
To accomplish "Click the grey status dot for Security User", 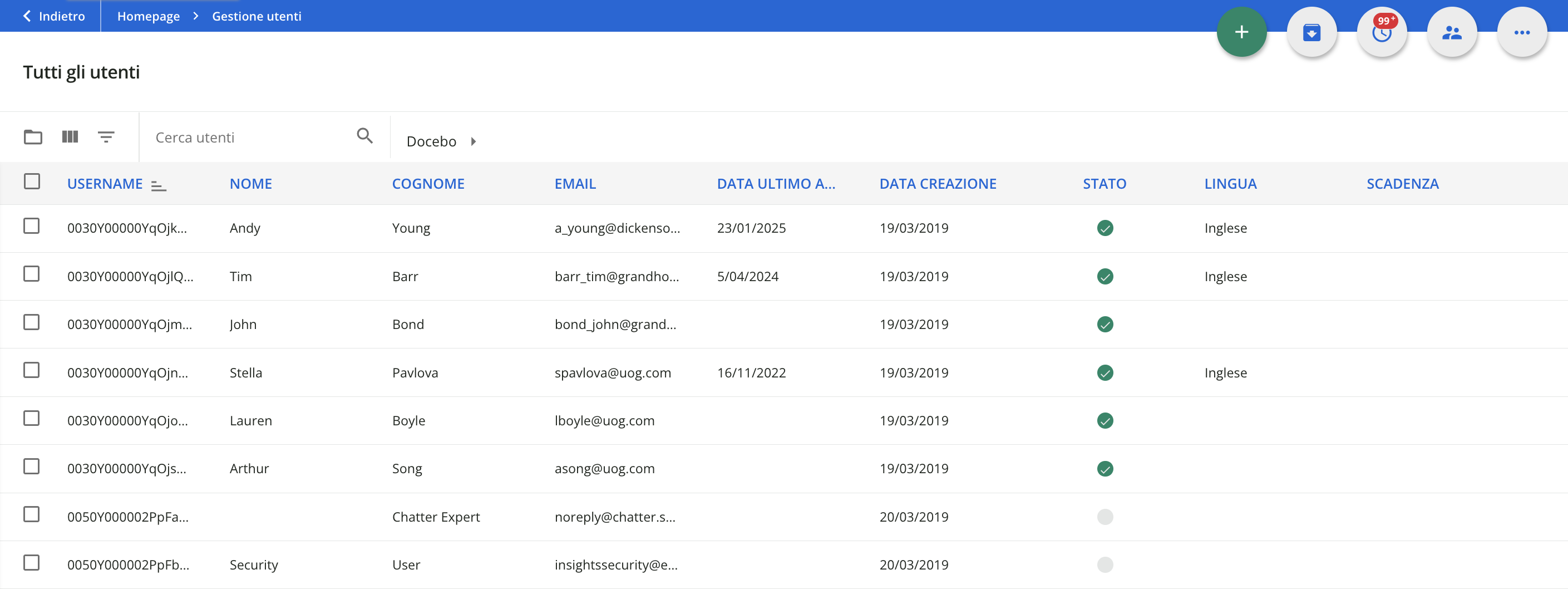I will tap(1105, 565).
